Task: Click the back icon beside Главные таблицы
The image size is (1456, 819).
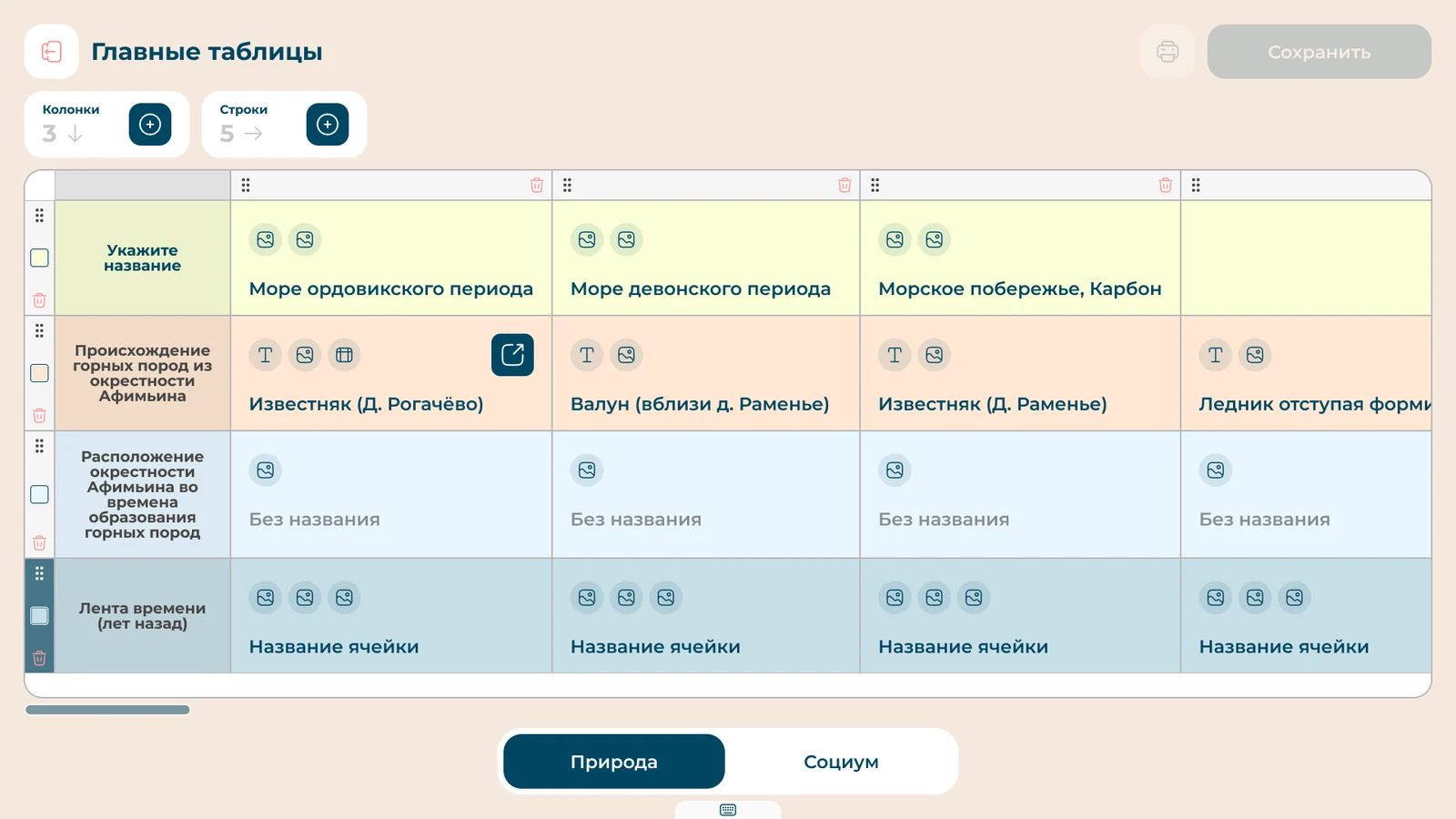Action: coord(52,52)
